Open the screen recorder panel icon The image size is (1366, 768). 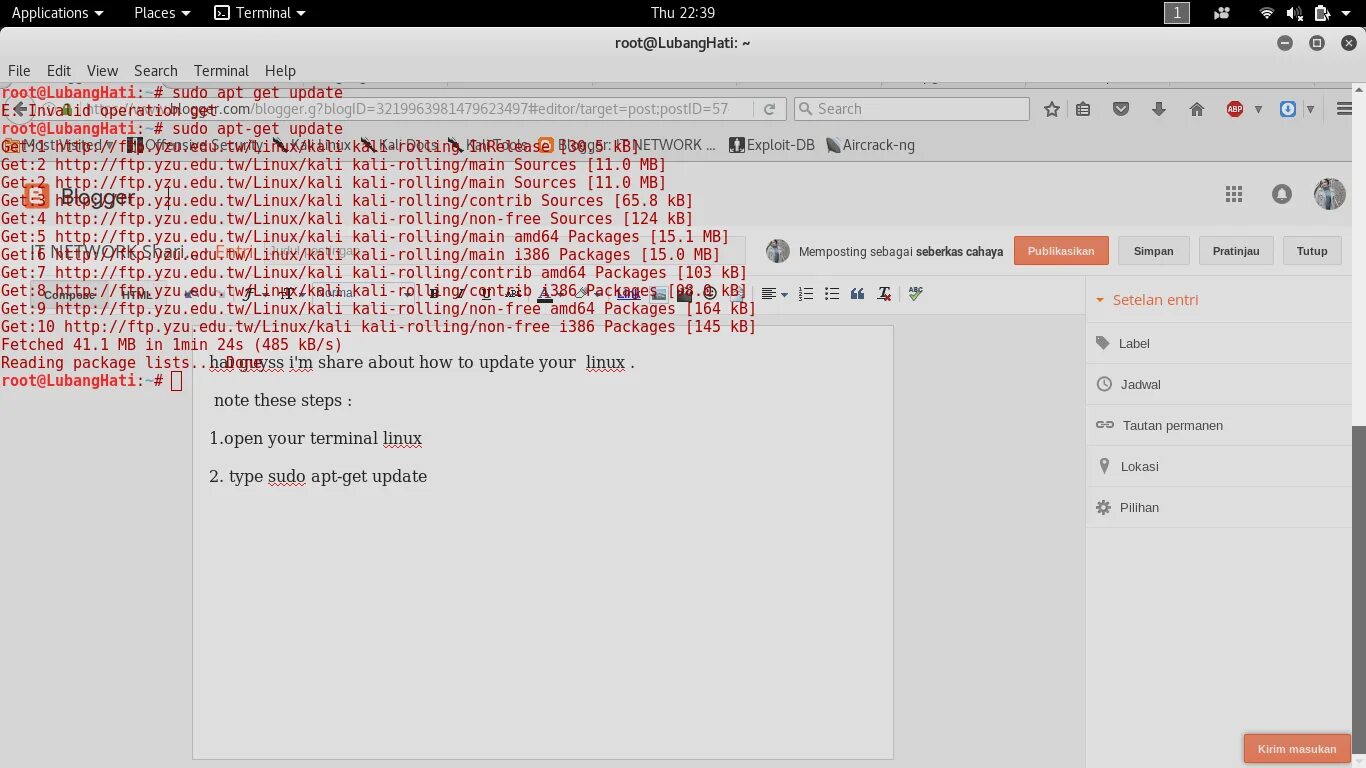1221,13
